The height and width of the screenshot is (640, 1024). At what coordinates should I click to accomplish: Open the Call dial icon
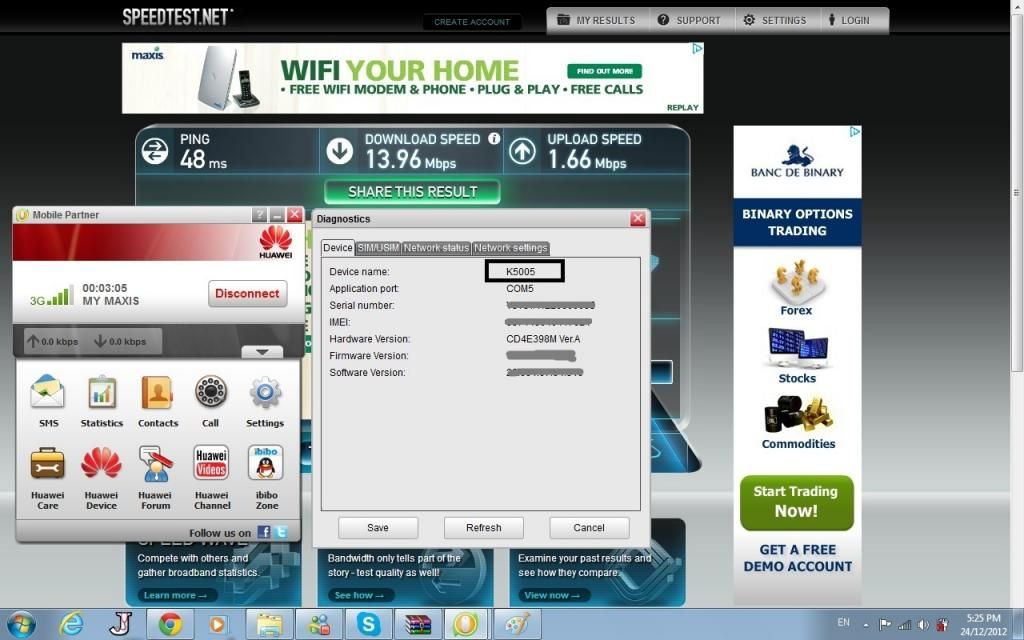click(210, 394)
